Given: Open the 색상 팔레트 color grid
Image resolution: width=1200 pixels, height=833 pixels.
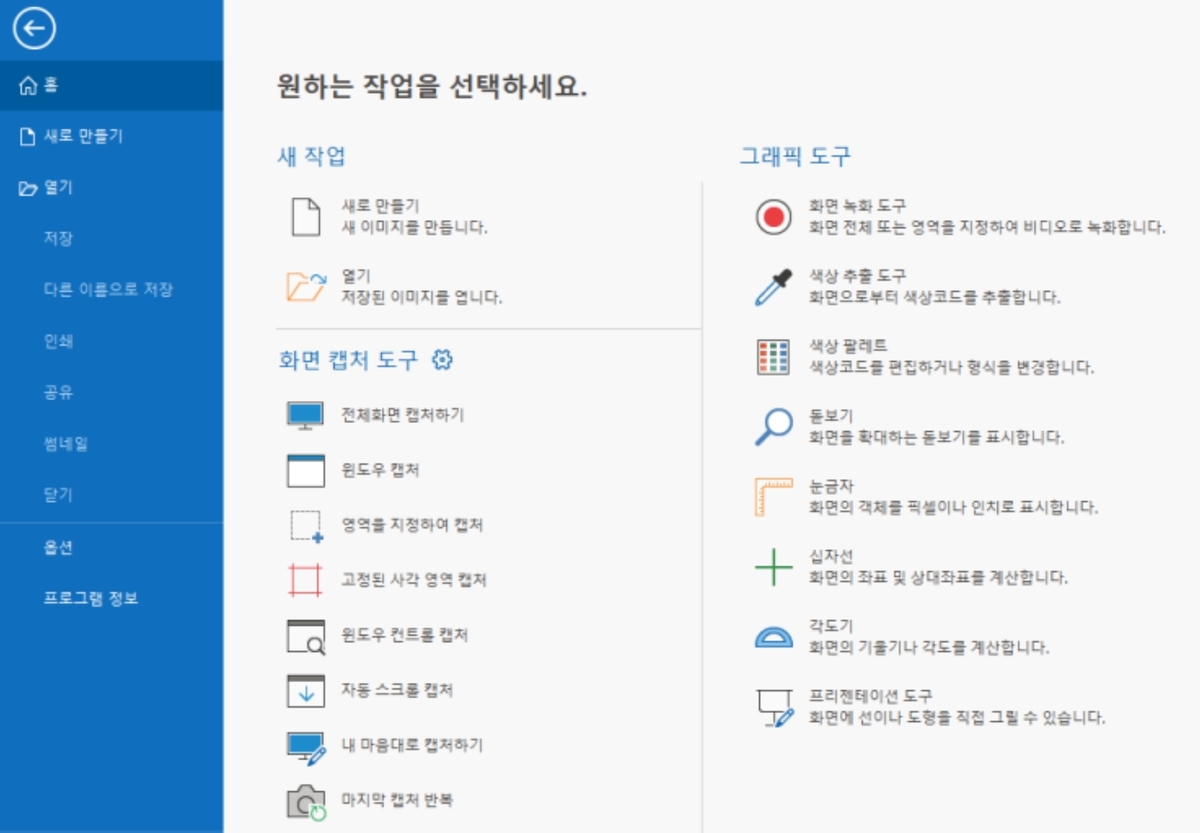Looking at the screenshot, I should pos(773,357).
